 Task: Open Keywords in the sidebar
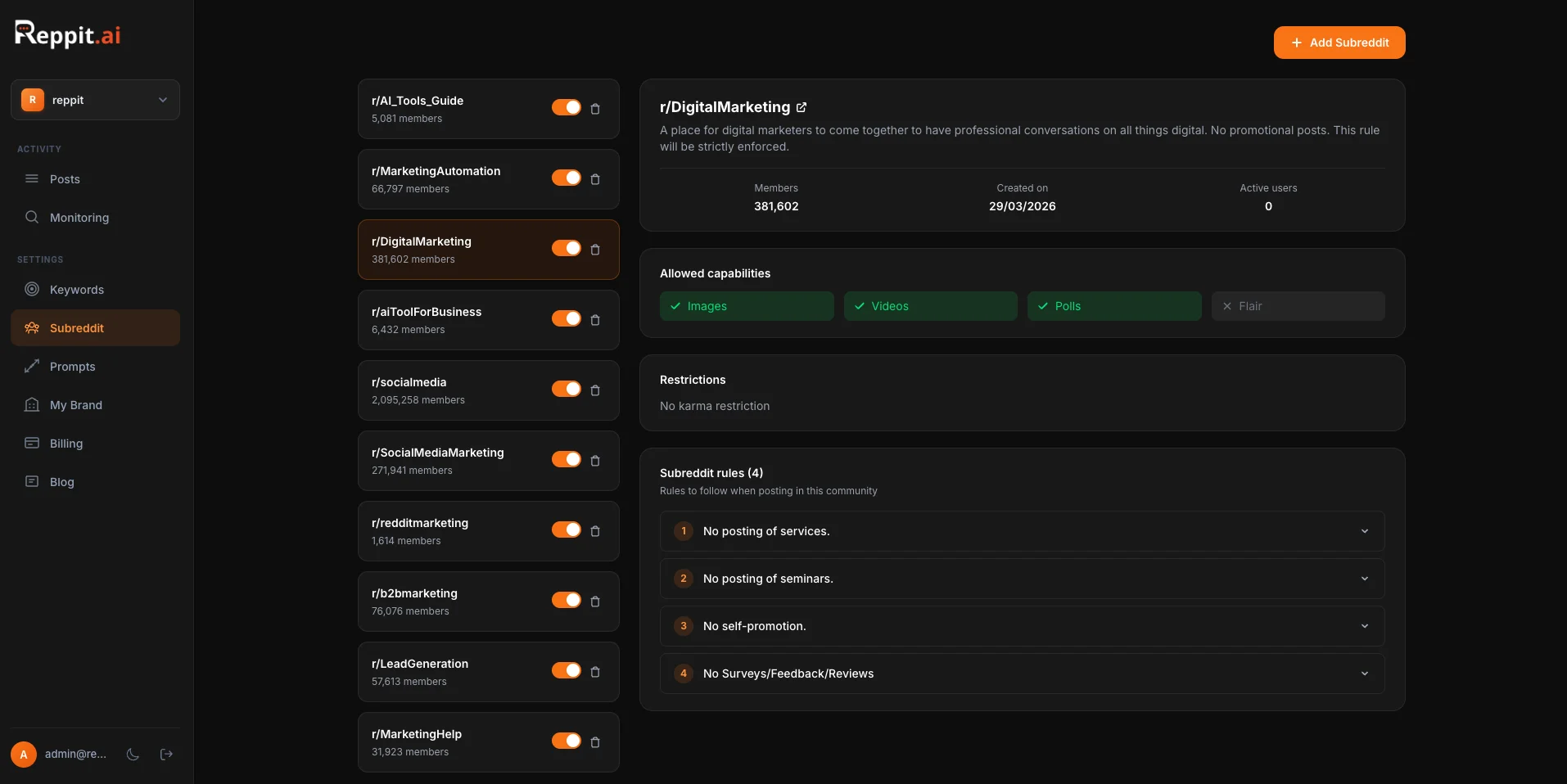pos(77,290)
